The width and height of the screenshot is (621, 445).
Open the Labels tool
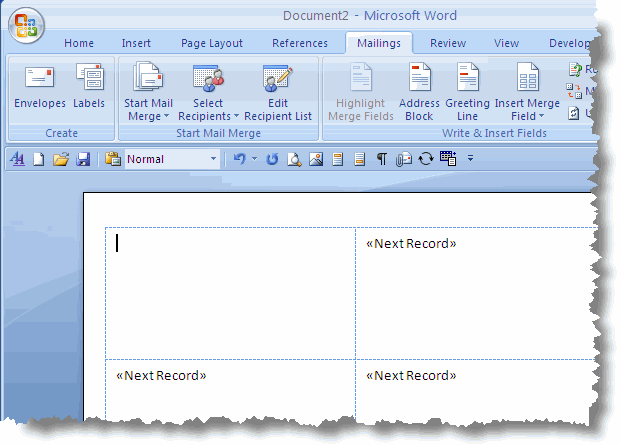click(x=89, y=88)
